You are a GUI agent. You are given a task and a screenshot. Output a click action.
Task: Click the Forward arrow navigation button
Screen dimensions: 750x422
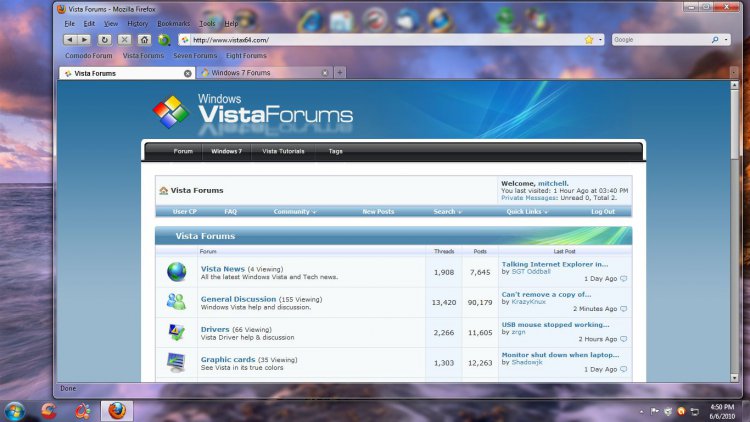pos(84,40)
